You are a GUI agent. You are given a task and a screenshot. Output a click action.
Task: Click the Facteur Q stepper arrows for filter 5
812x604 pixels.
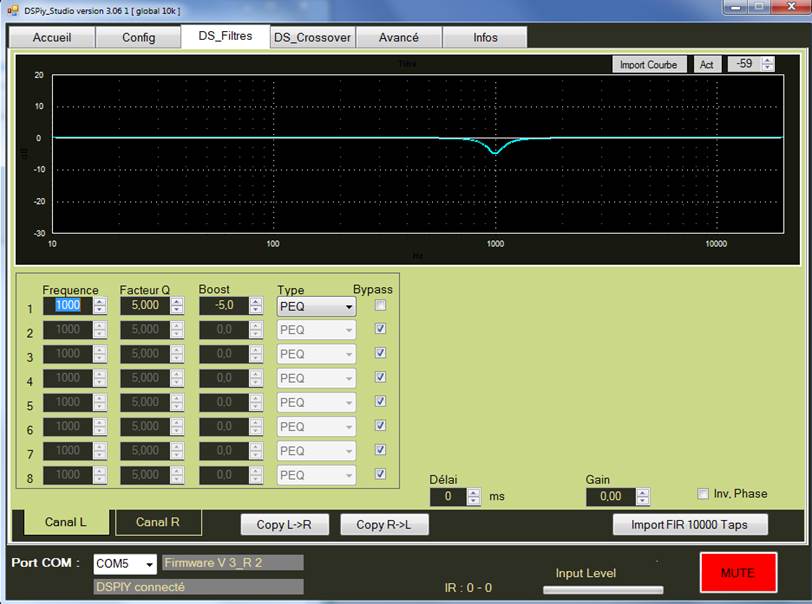click(177, 402)
